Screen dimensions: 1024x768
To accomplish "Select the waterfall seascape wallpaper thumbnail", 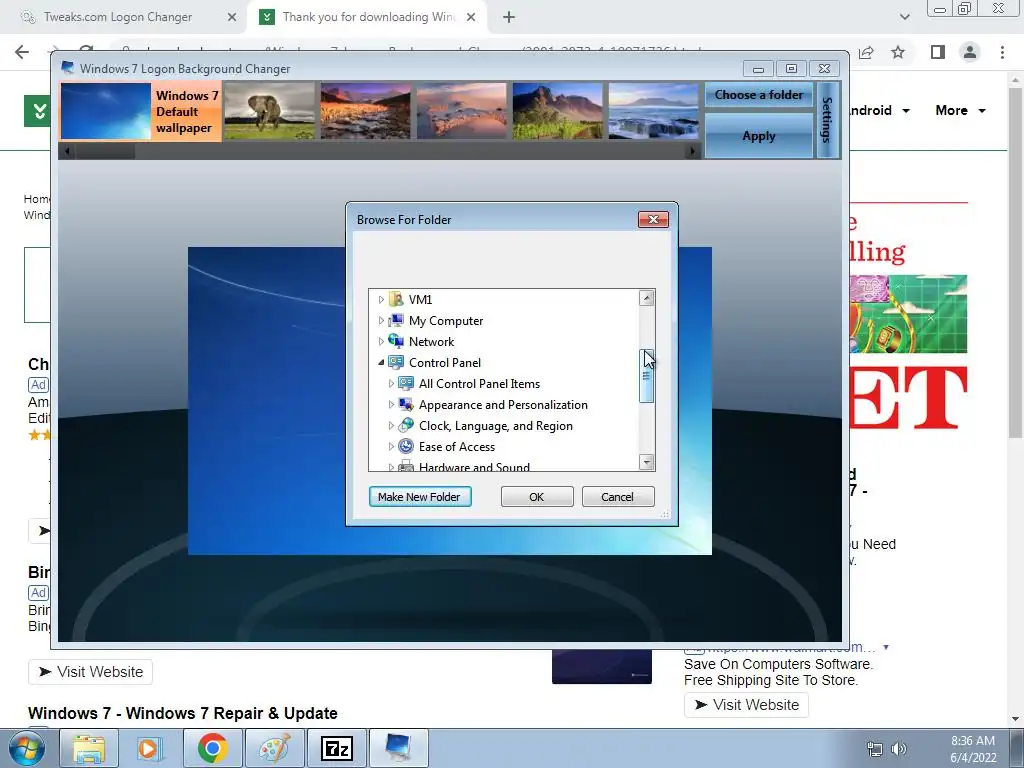I will click(x=654, y=111).
